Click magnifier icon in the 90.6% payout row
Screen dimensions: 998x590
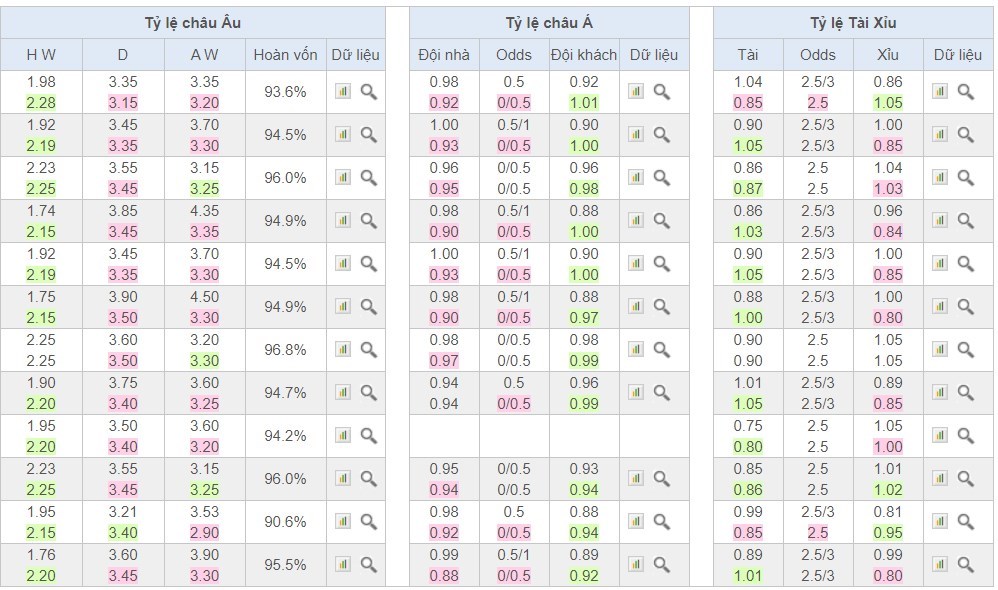point(369,522)
